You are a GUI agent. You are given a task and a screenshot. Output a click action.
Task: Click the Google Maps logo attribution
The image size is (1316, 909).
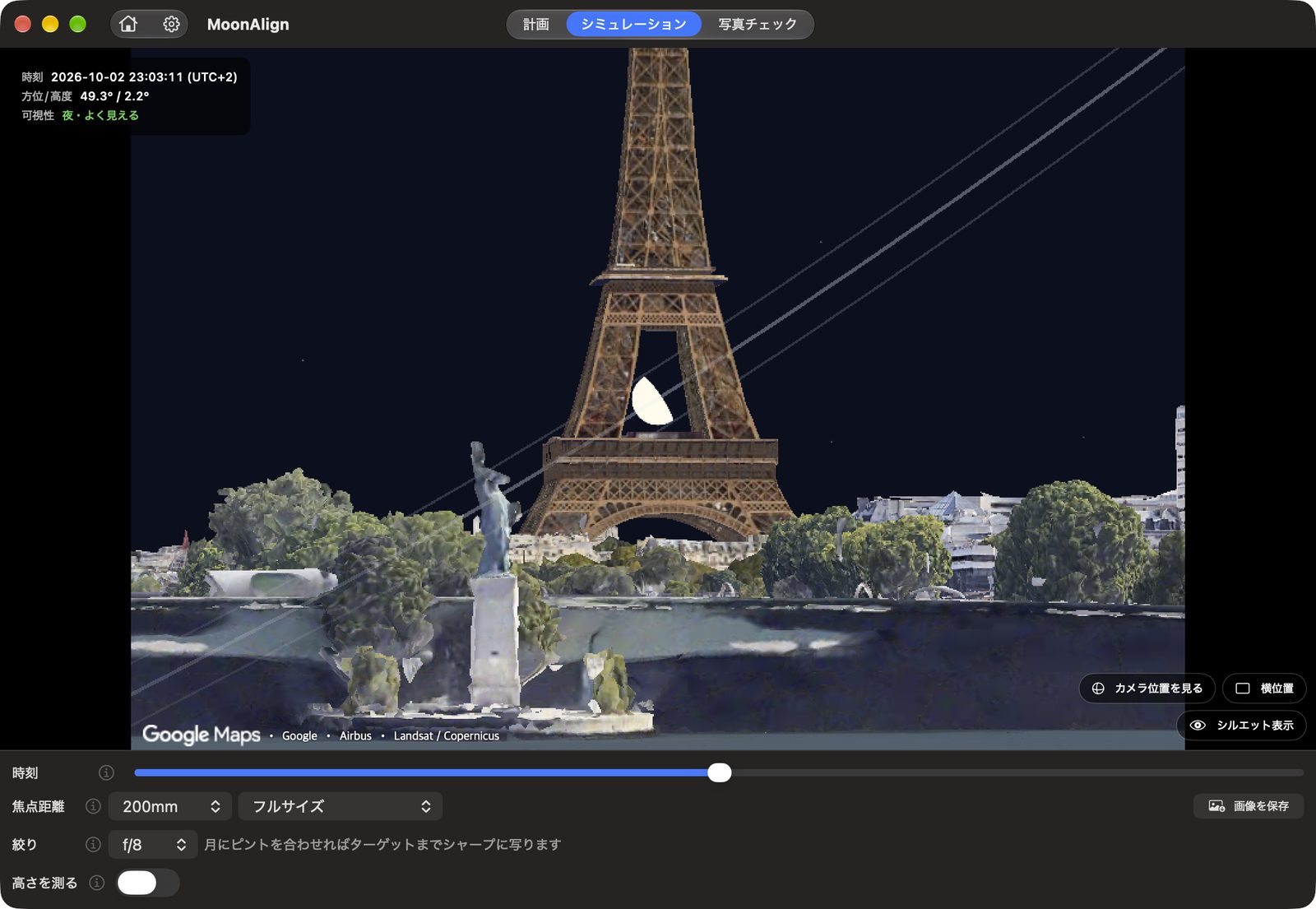tap(202, 735)
